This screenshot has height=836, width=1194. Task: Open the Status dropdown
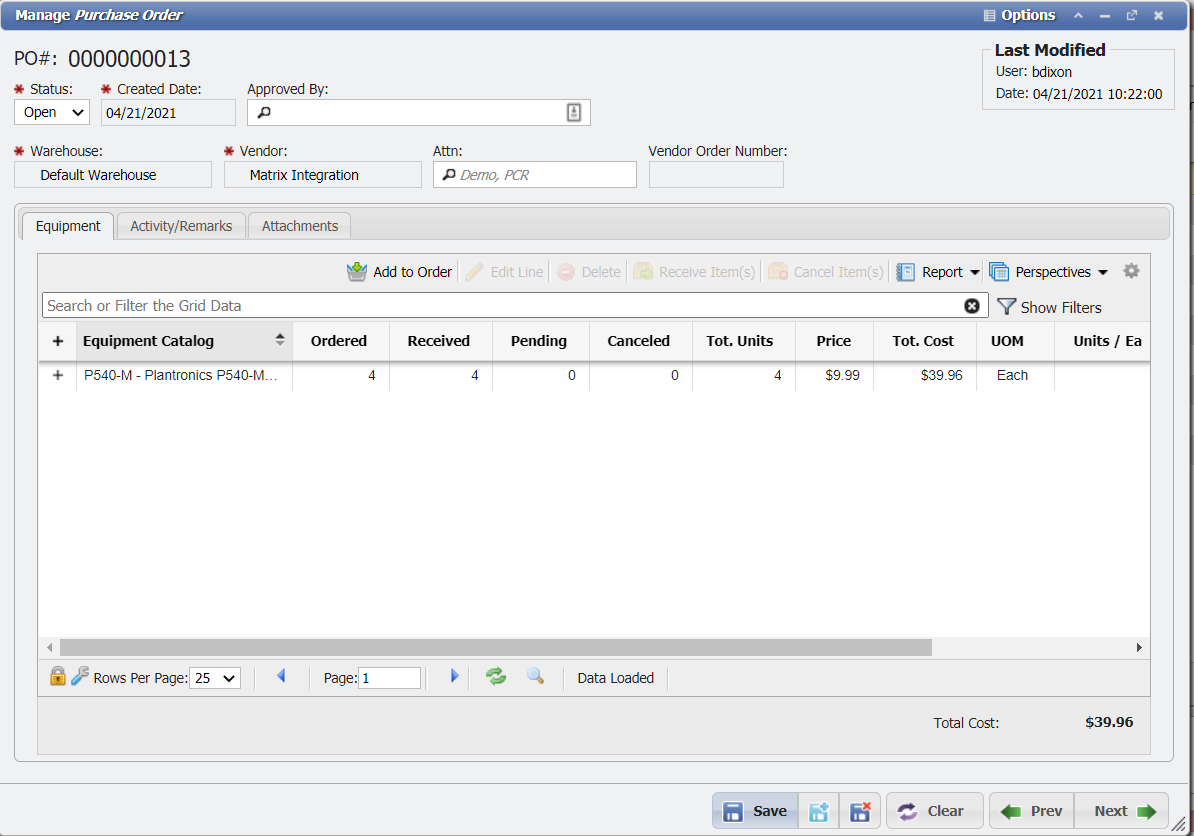pyautogui.click(x=52, y=113)
